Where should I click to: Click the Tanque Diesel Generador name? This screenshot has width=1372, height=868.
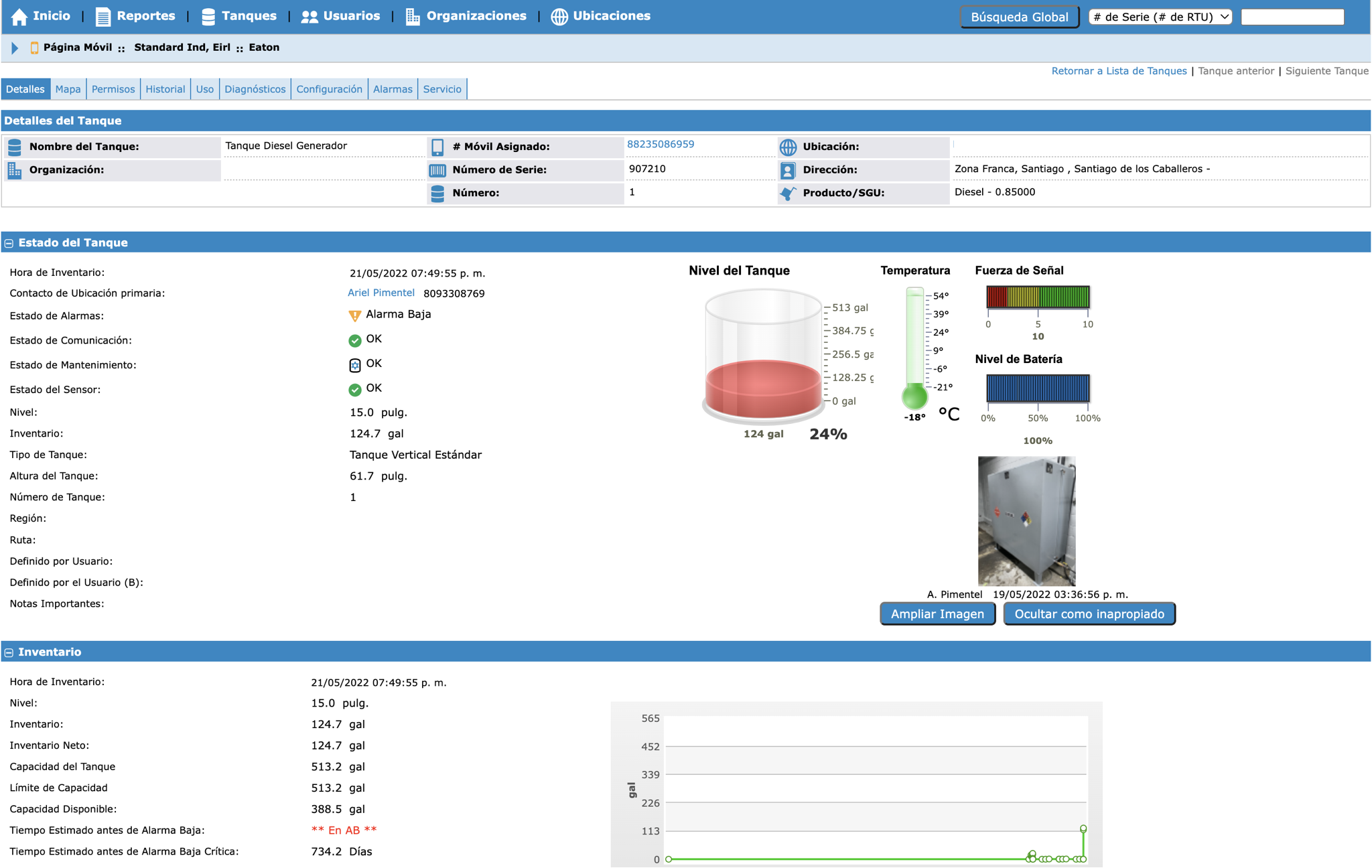point(286,146)
